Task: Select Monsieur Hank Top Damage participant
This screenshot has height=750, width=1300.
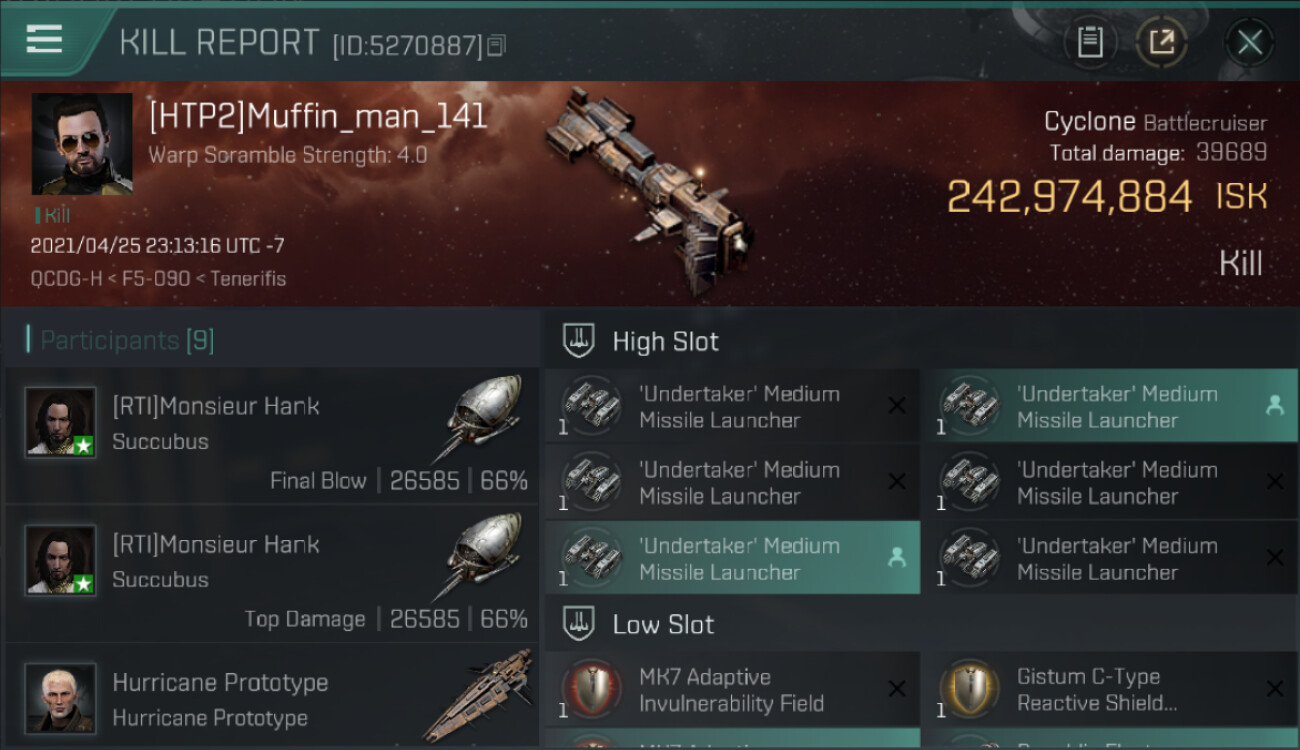Action: click(272, 573)
